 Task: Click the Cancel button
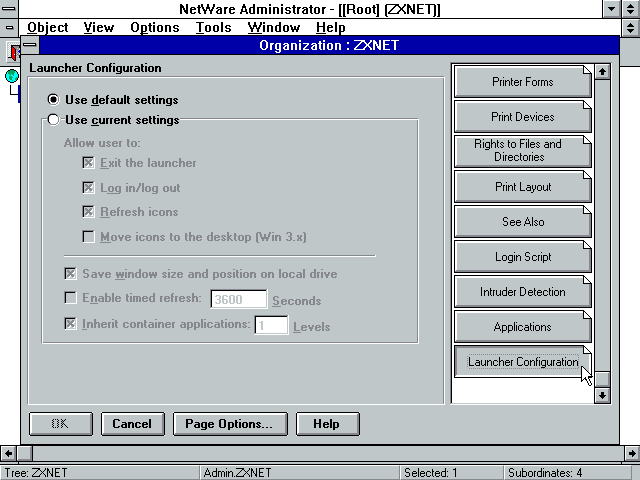(133, 424)
